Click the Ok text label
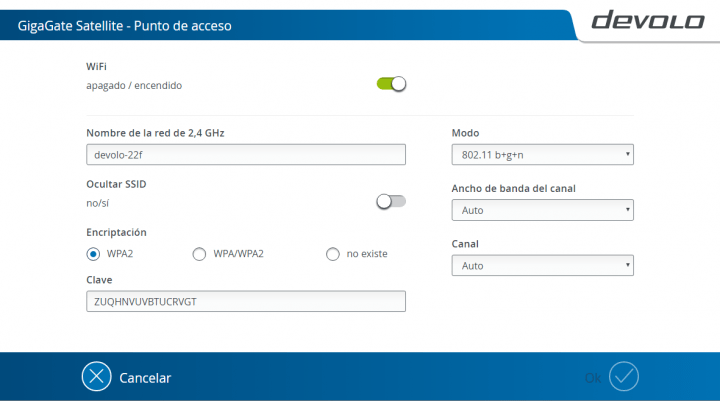Image resolution: width=720 pixels, height=401 pixels. pyautogui.click(x=593, y=378)
